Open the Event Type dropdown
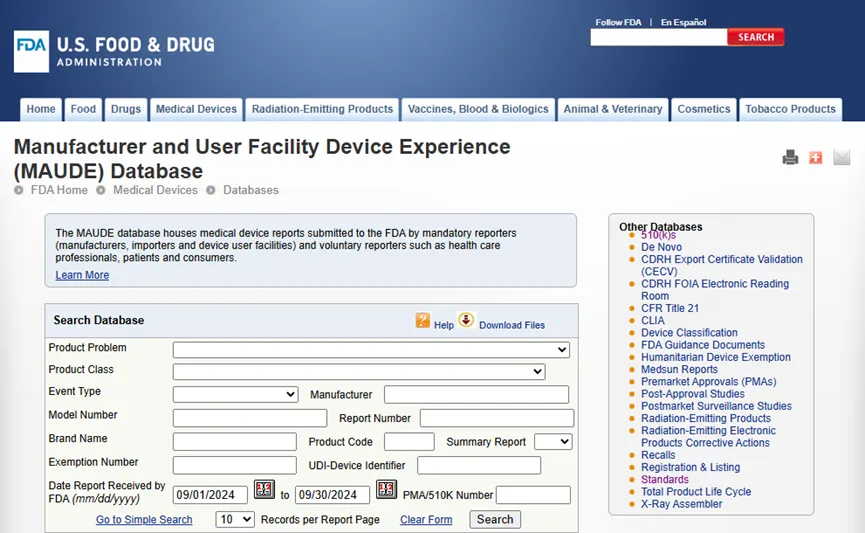 click(x=236, y=395)
